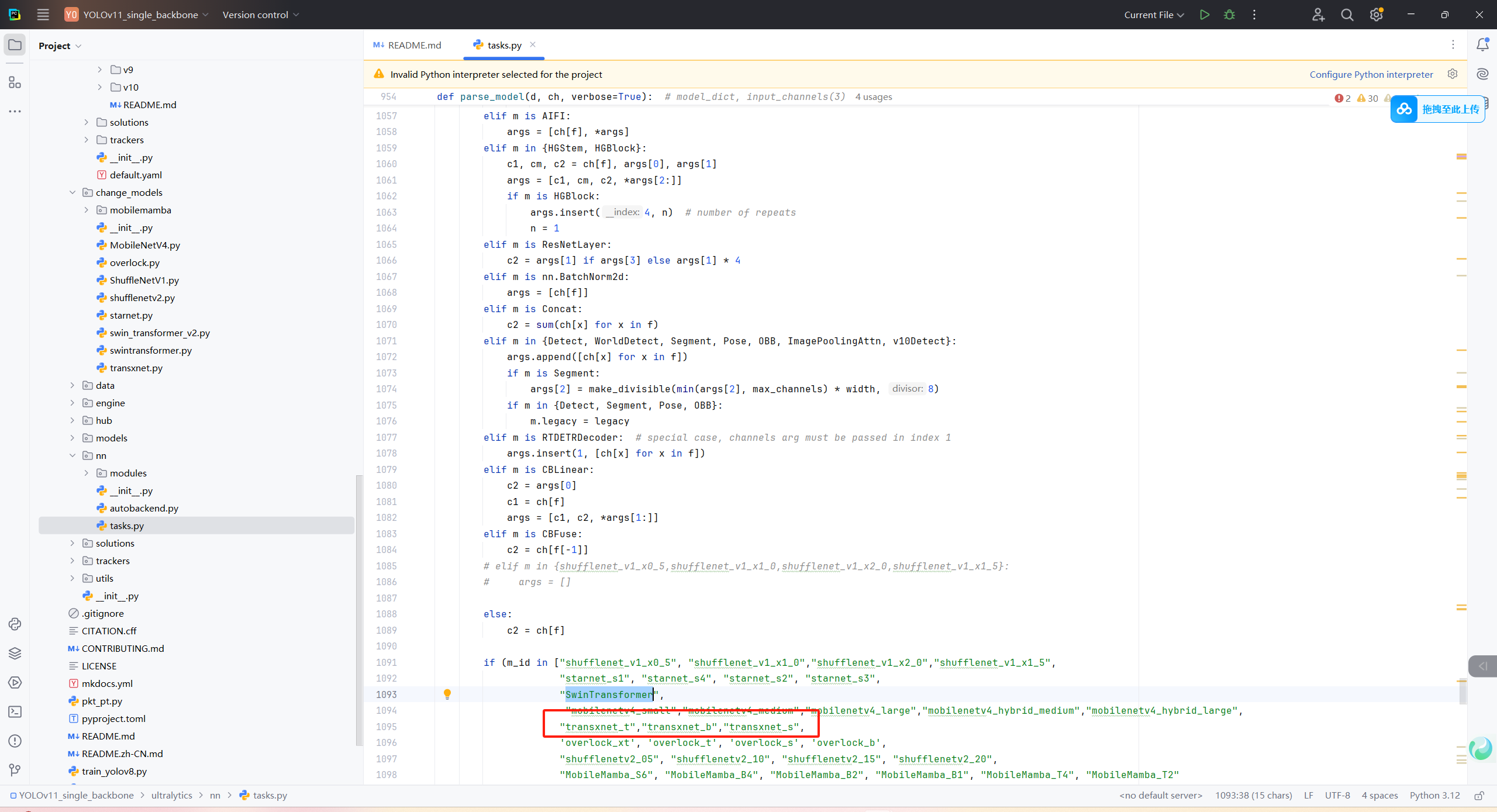Open the Problems tool window

pos(15,741)
